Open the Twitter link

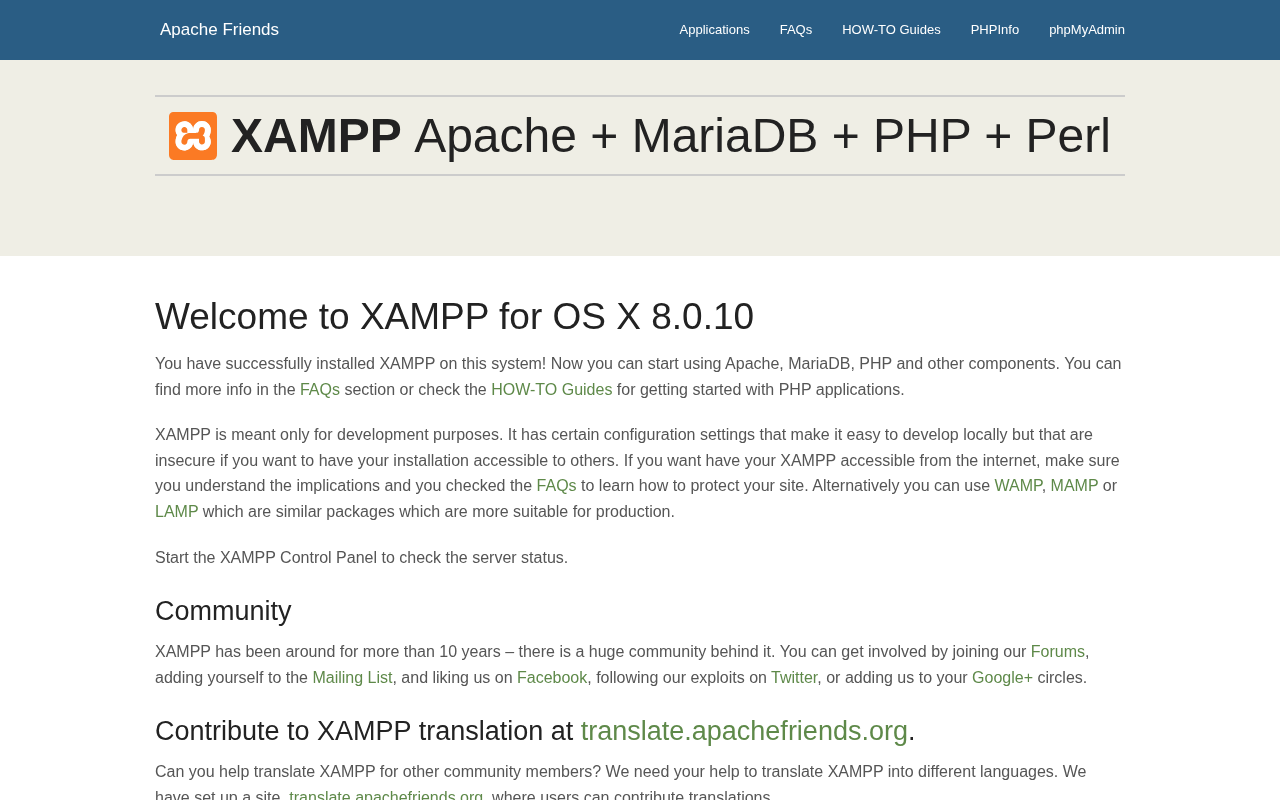(794, 678)
